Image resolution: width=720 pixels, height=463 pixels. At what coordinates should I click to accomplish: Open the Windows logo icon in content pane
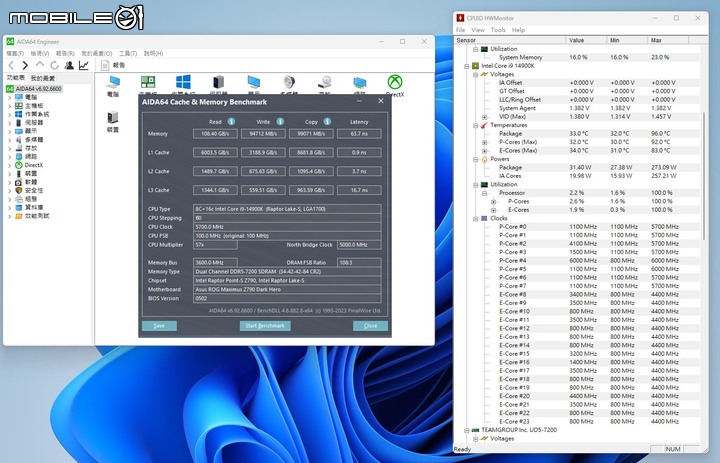(x=183, y=82)
